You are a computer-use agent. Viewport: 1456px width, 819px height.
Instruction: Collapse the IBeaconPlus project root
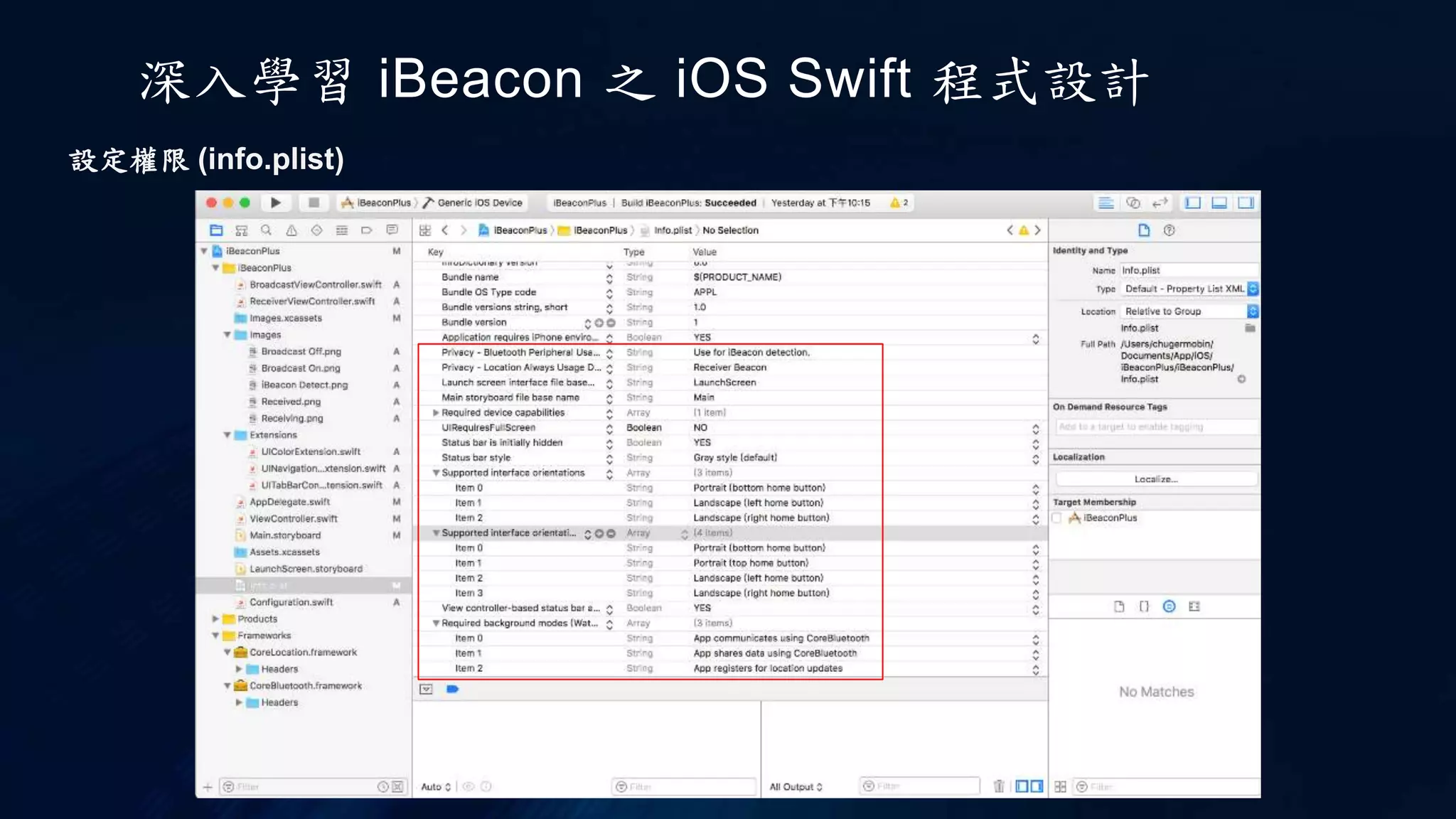(x=205, y=251)
